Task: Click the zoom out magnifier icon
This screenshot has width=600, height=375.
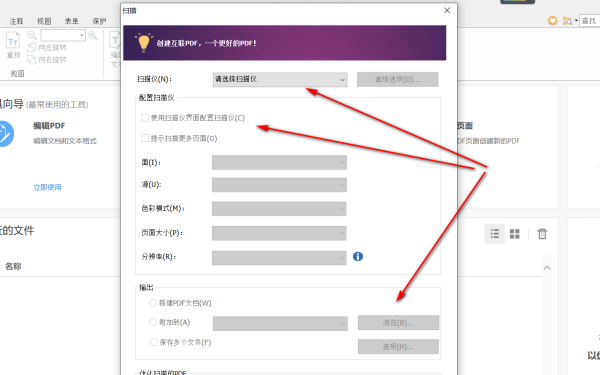Action: [x=32, y=36]
